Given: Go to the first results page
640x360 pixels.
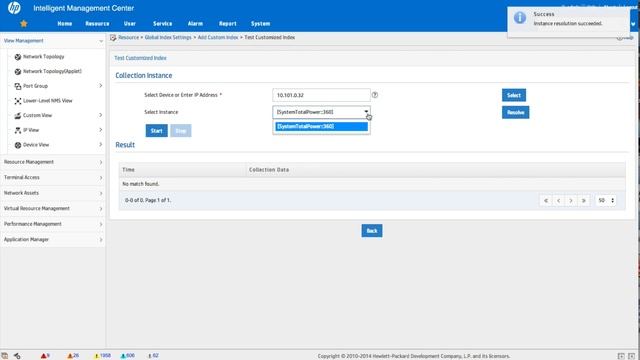Looking at the screenshot, I should tap(546, 200).
